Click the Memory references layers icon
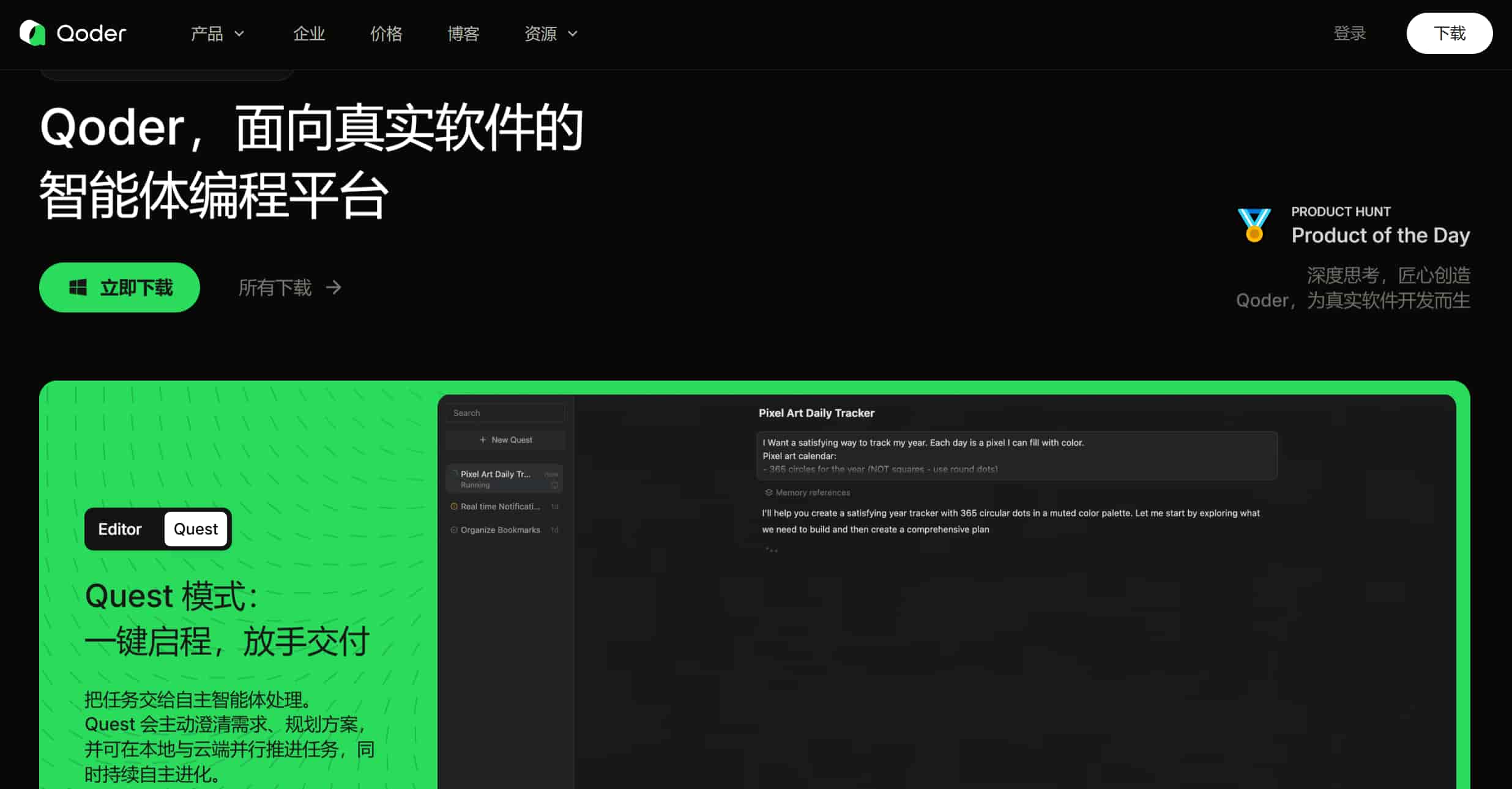 pyautogui.click(x=769, y=492)
